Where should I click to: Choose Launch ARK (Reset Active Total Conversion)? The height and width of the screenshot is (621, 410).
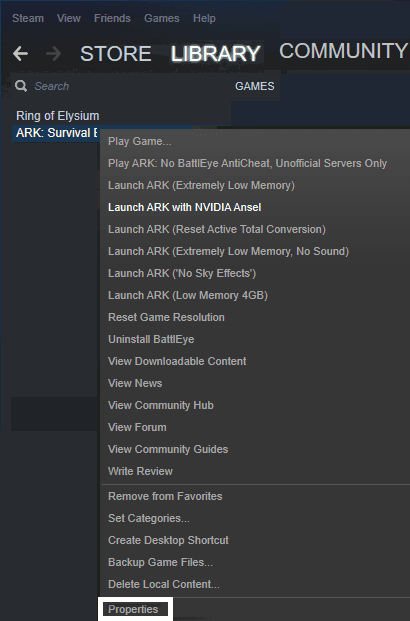point(217,229)
